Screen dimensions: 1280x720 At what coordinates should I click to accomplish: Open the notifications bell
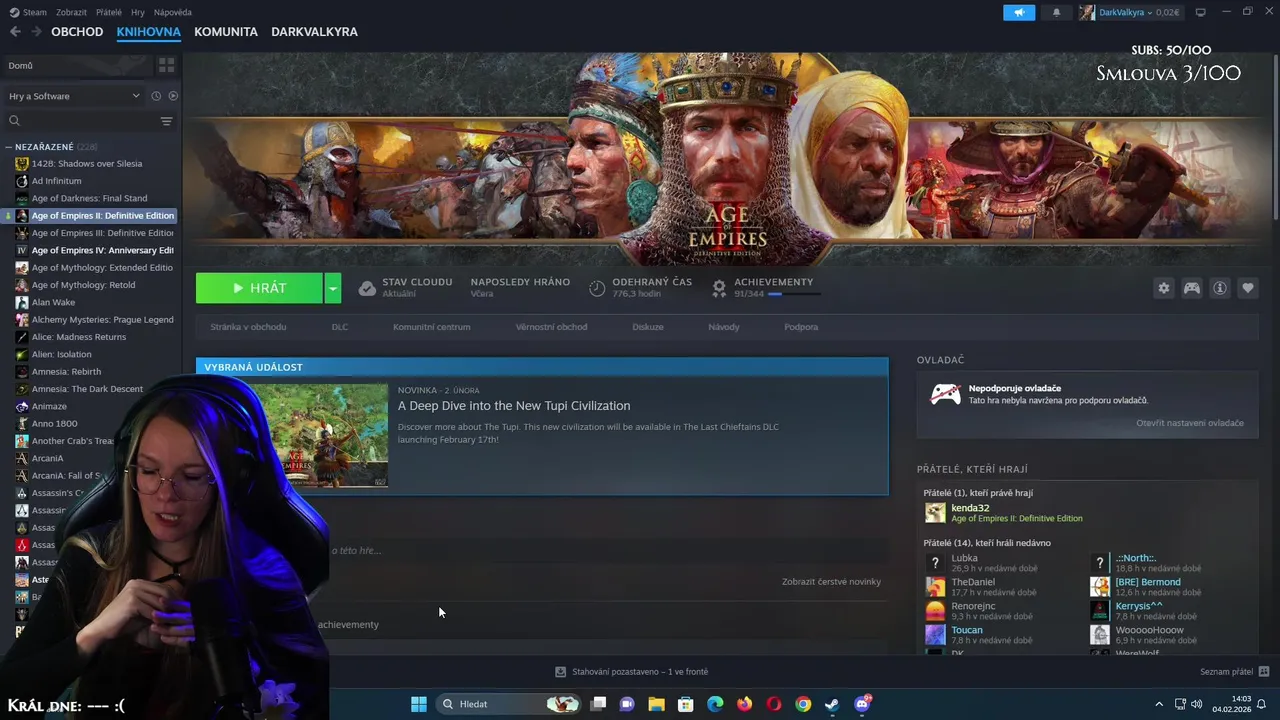click(1056, 12)
